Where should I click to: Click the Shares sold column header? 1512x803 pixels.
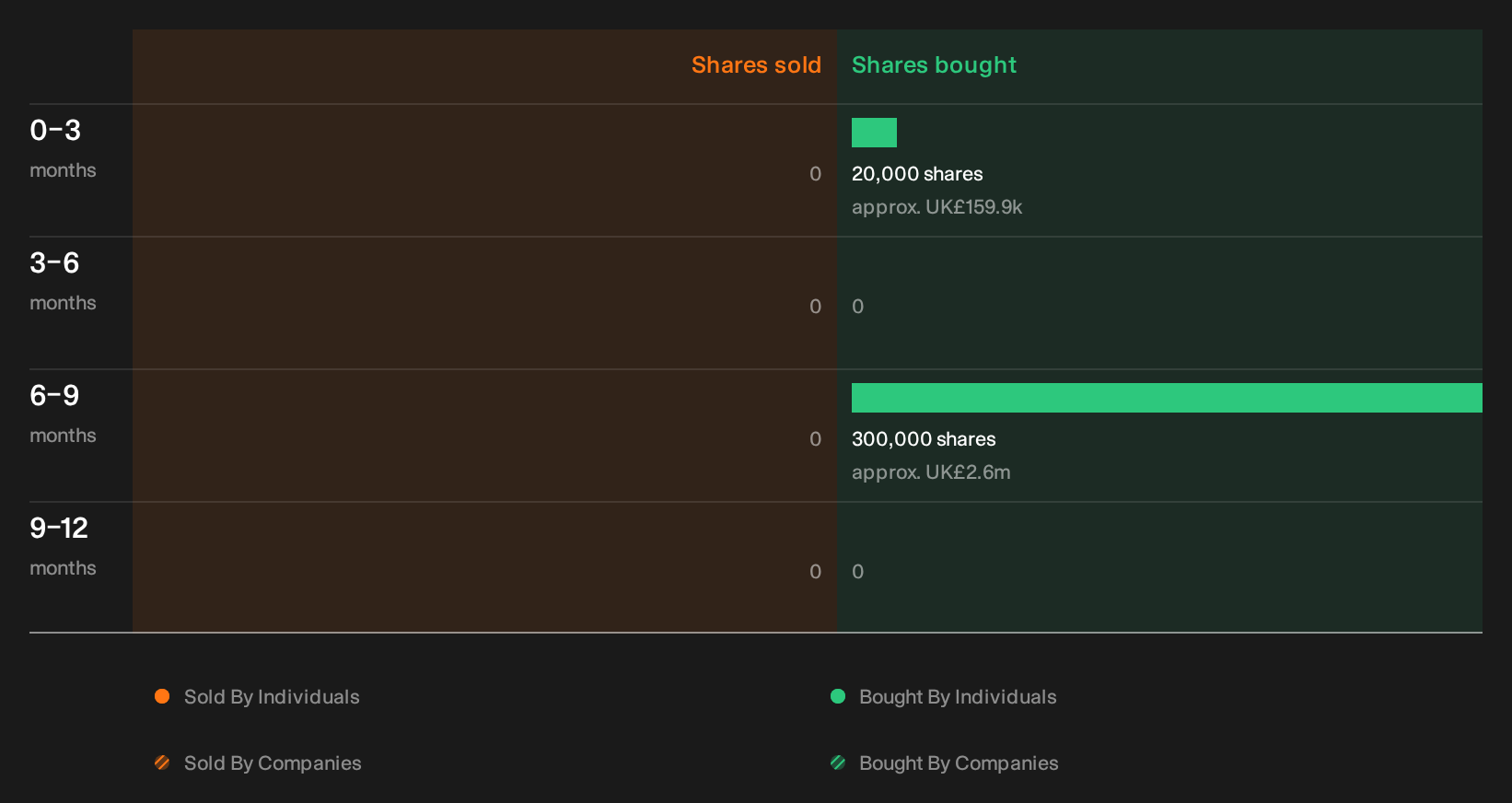756,65
